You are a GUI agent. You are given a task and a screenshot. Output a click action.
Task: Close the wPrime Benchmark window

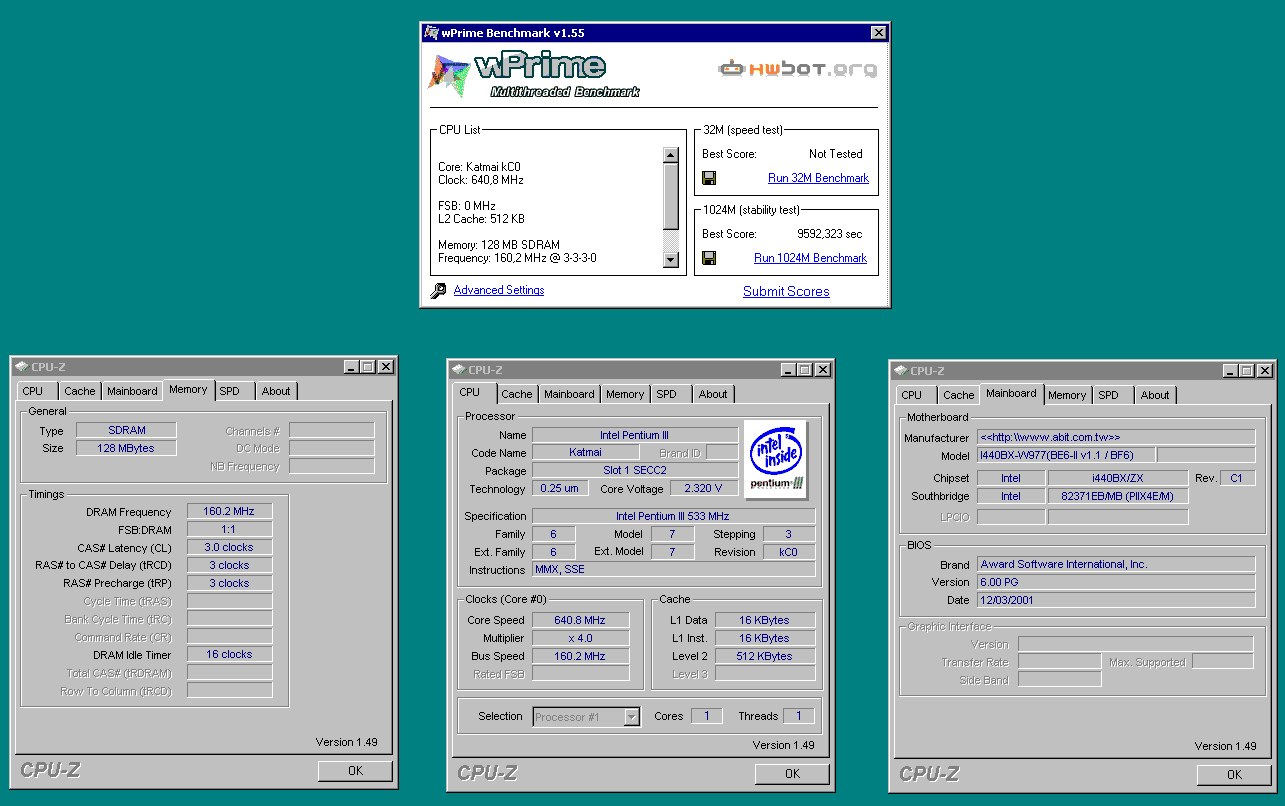[x=878, y=33]
